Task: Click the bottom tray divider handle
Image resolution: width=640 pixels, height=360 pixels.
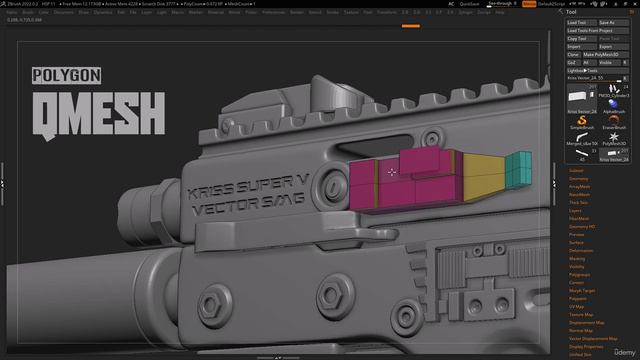Action: [x=278, y=358]
